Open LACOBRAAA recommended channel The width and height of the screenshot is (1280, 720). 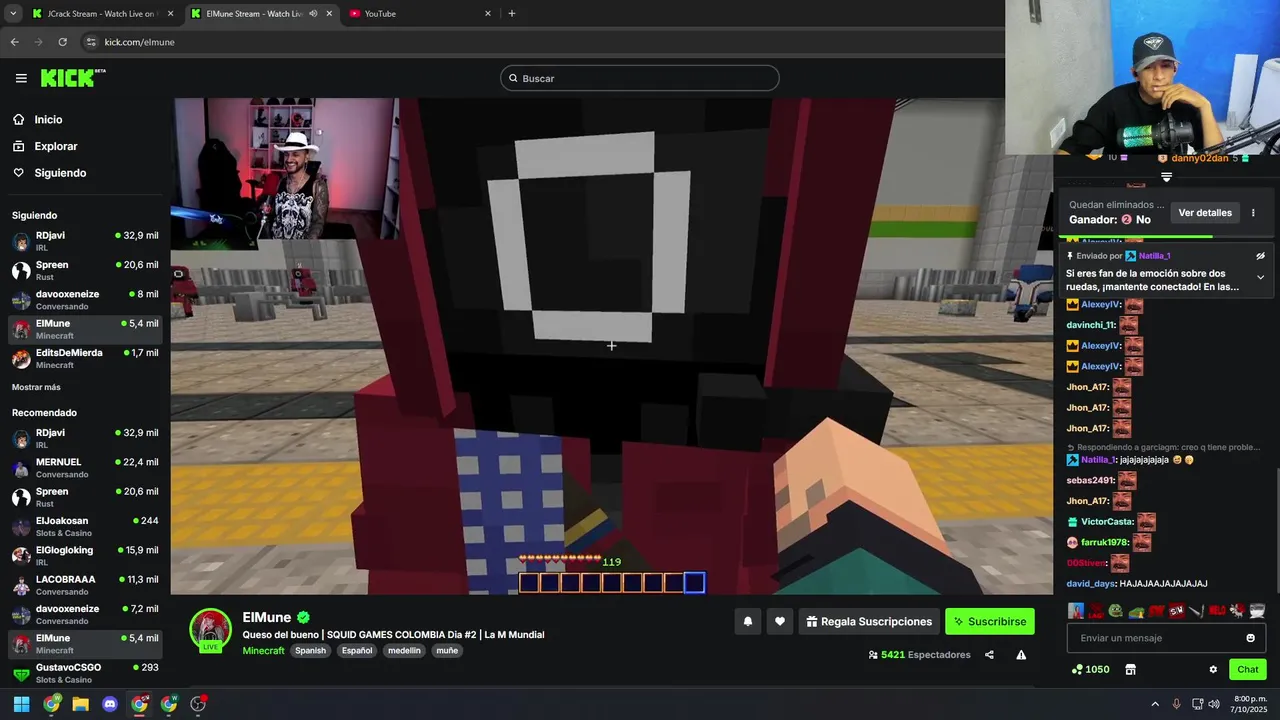pyautogui.click(x=85, y=585)
